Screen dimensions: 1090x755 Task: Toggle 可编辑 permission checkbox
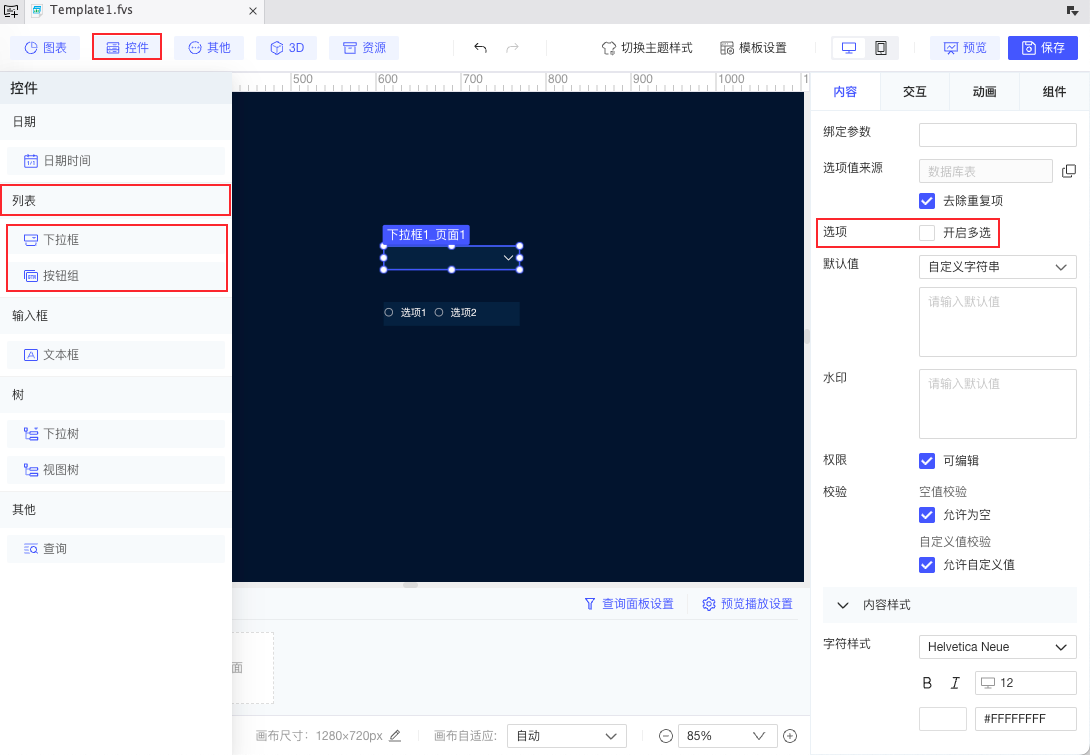(x=927, y=460)
